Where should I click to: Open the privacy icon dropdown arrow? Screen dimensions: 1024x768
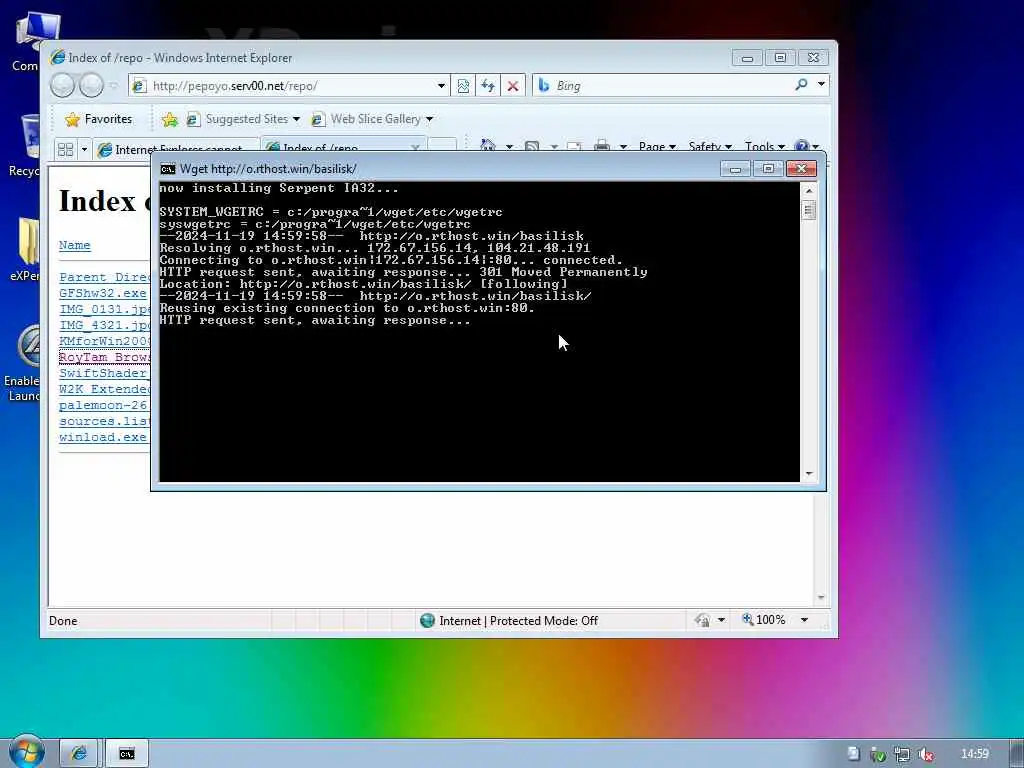721,620
